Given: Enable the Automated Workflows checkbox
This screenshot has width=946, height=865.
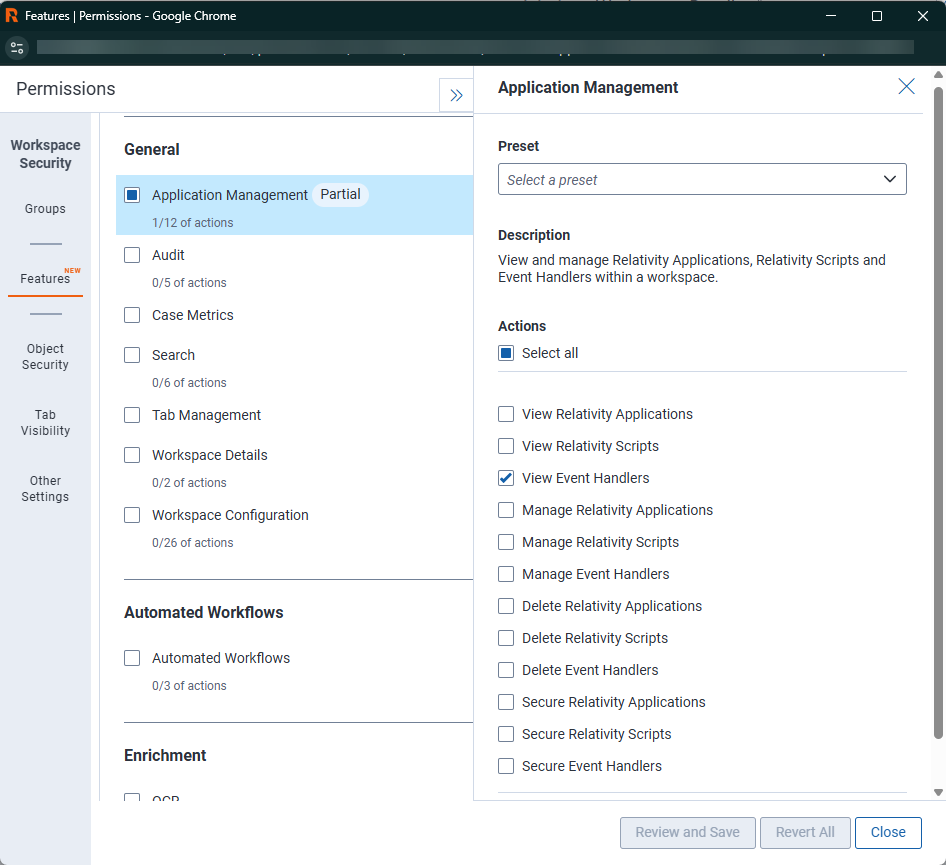Looking at the screenshot, I should 132,657.
